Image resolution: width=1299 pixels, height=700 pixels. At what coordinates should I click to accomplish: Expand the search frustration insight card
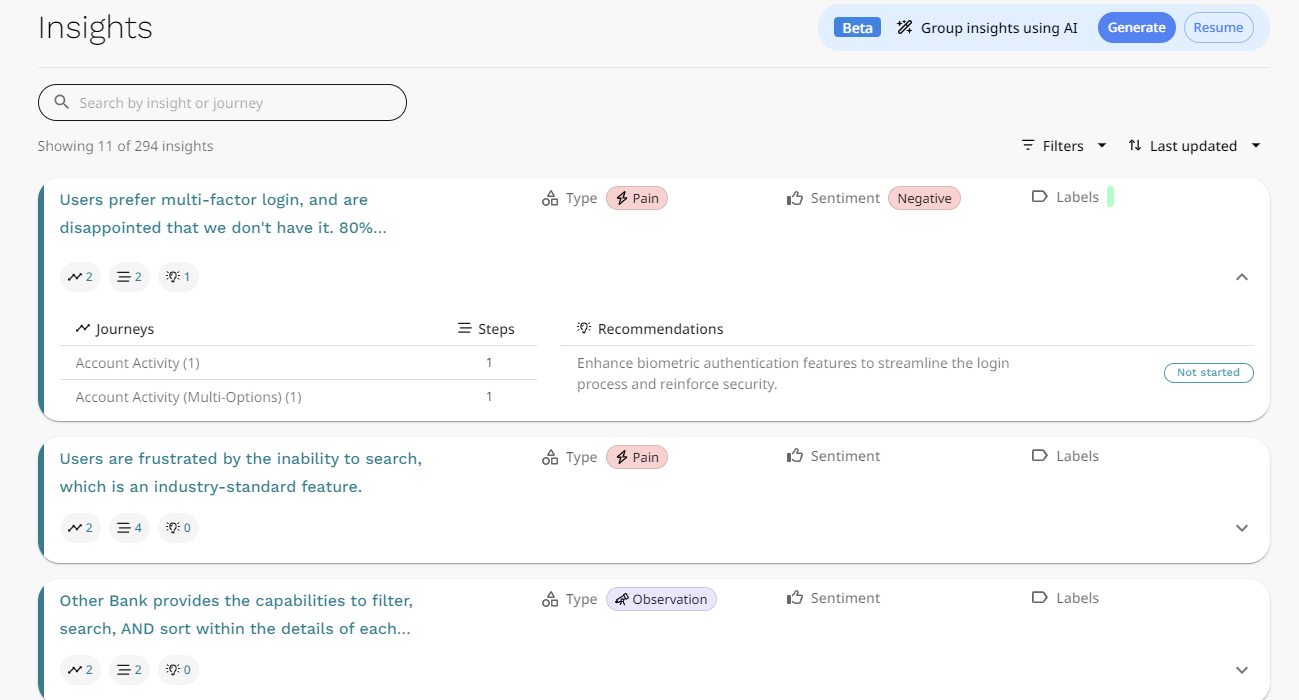click(x=1241, y=528)
